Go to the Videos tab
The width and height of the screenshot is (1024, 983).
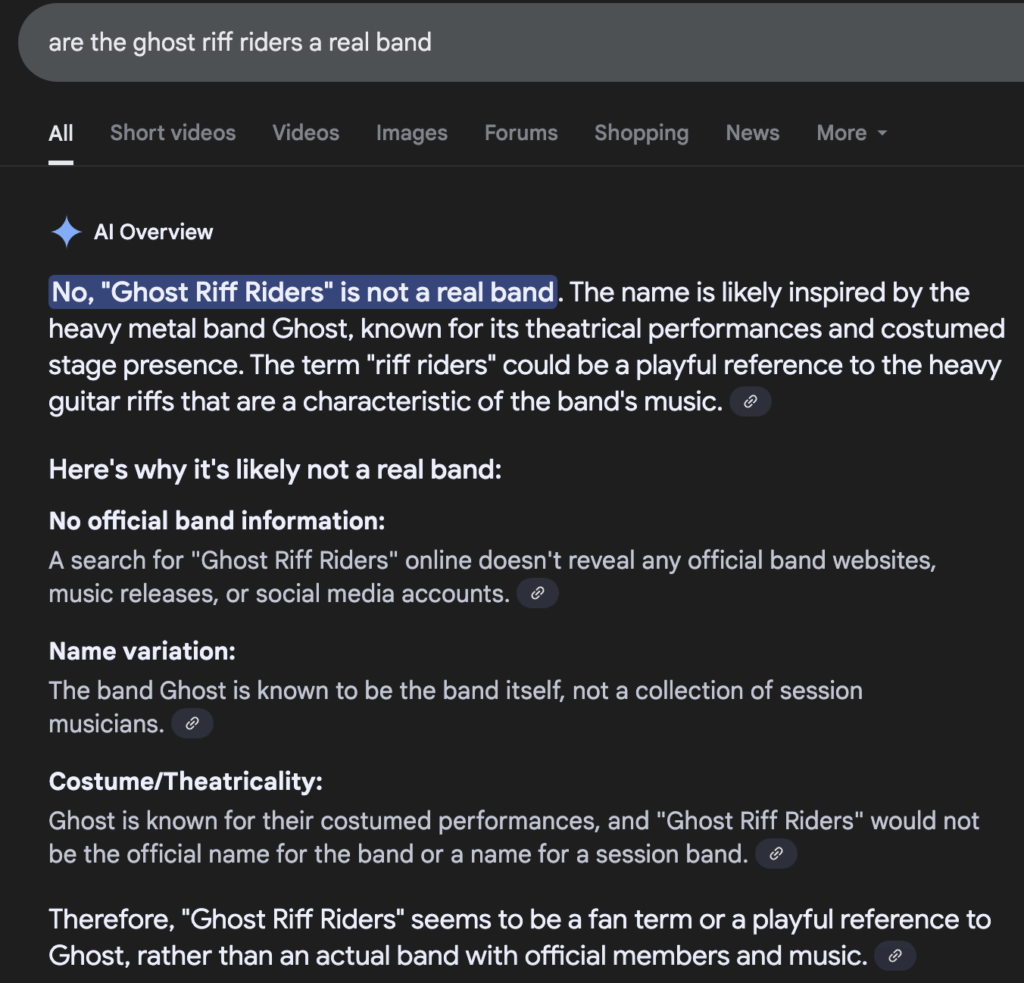click(306, 133)
